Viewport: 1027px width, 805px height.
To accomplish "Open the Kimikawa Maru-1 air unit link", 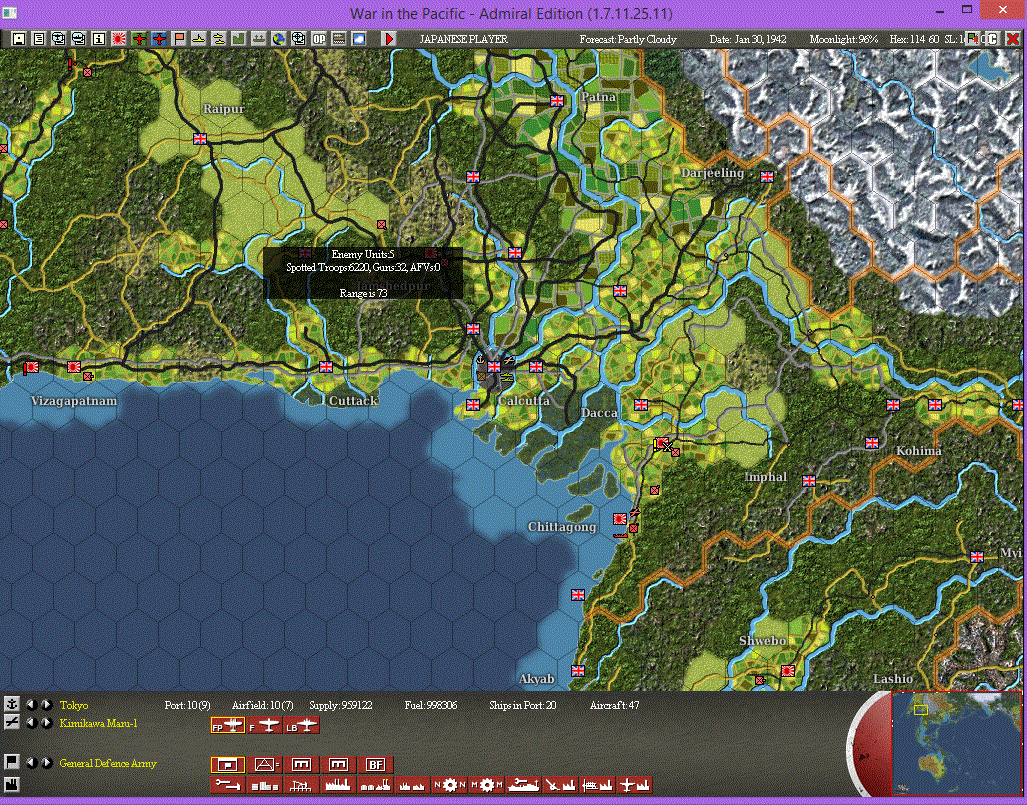I will pos(98,723).
